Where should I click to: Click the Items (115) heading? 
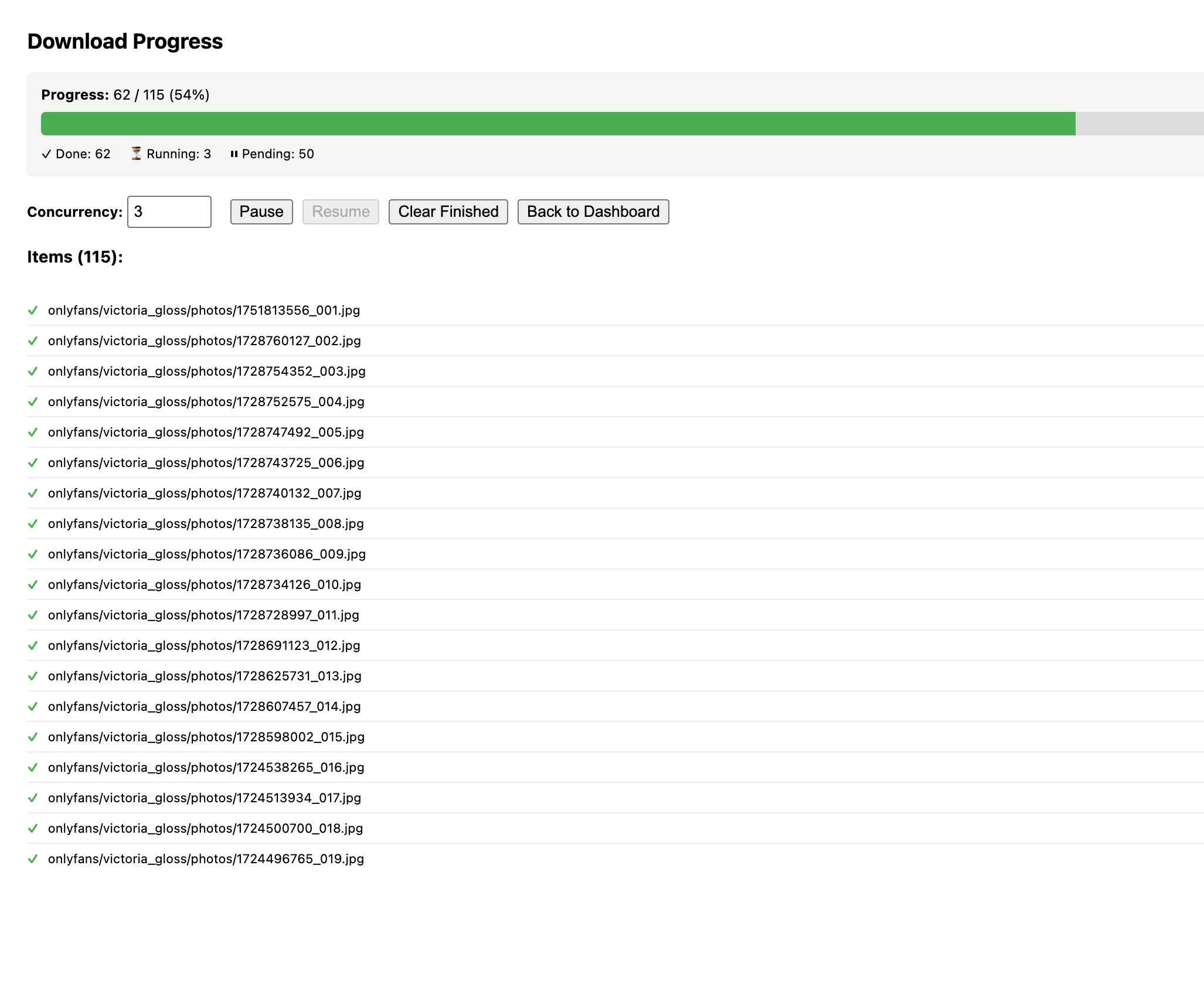74,256
